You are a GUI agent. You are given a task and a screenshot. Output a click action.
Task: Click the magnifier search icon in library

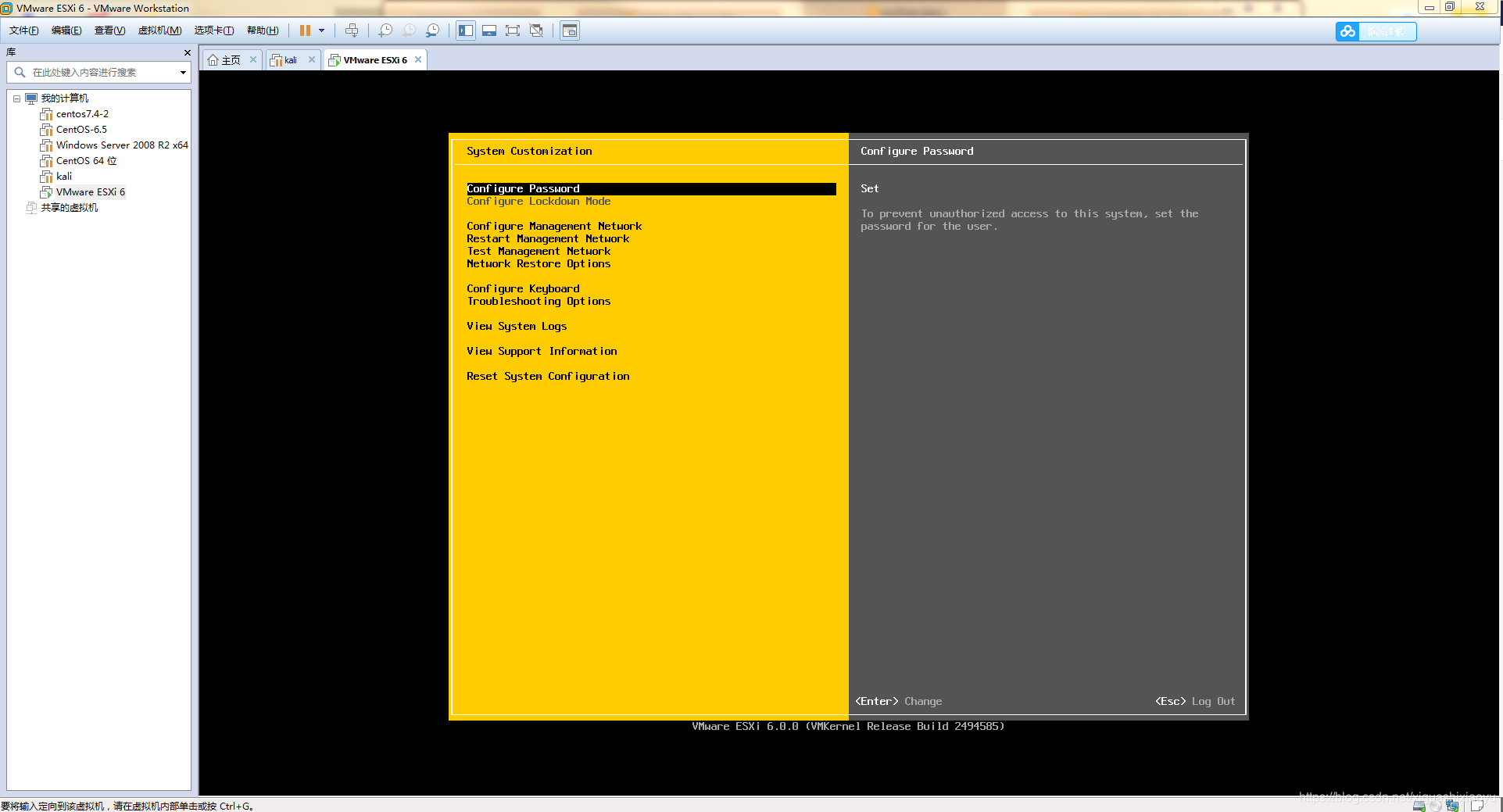click(20, 72)
